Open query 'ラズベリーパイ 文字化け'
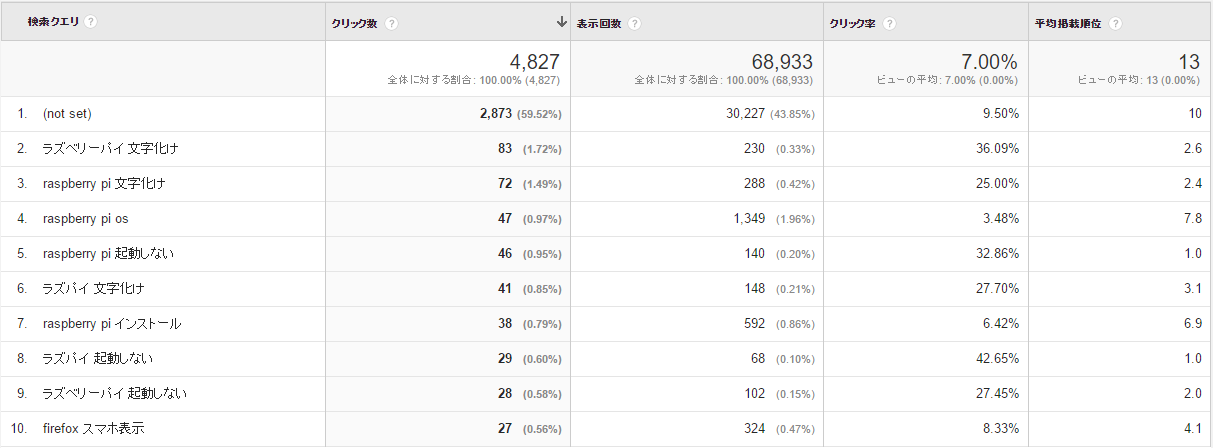This screenshot has width=1213, height=448. pyautogui.click(x=111, y=148)
